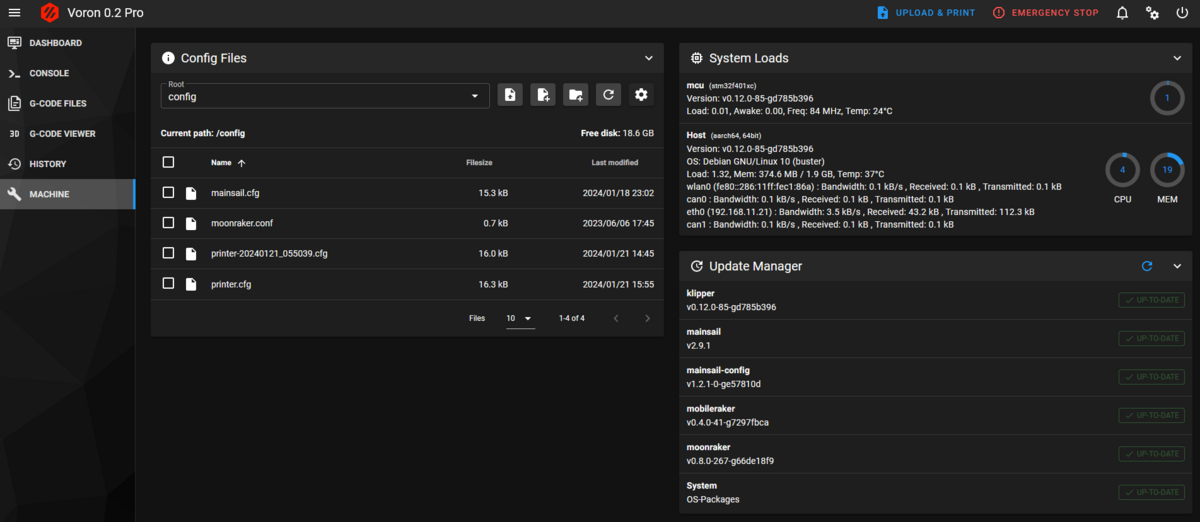The image size is (1200, 522).
Task: Check the mainsail.cfg checkbox
Action: (168, 193)
